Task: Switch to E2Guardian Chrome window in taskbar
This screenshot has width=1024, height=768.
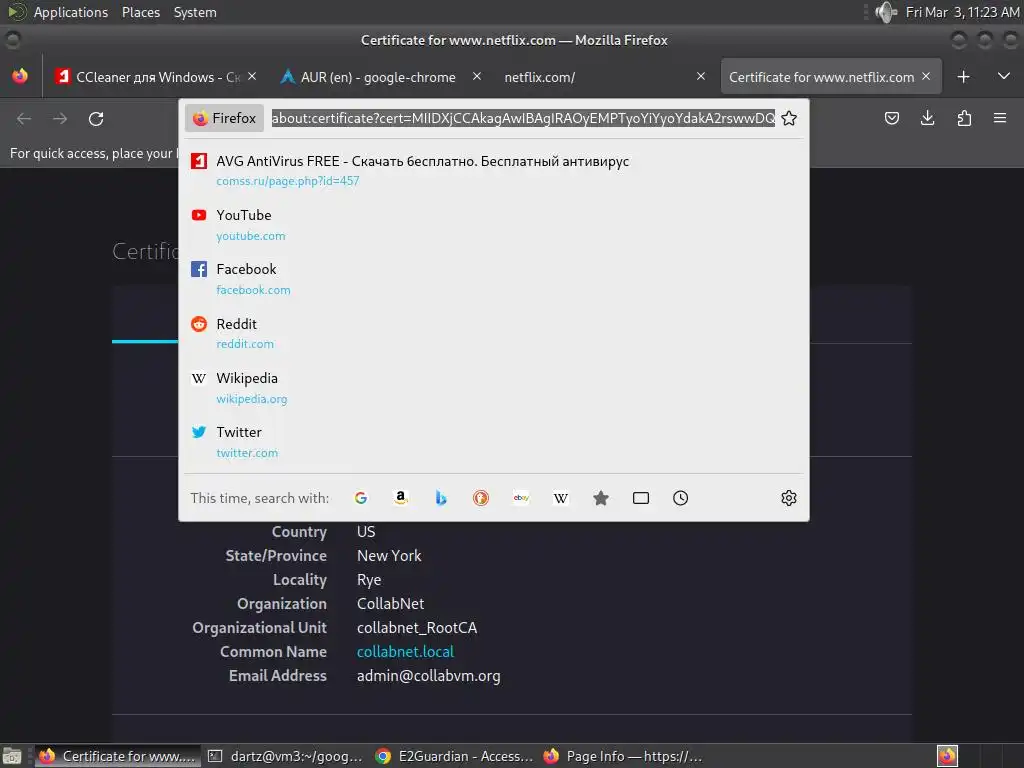Action: 454,756
